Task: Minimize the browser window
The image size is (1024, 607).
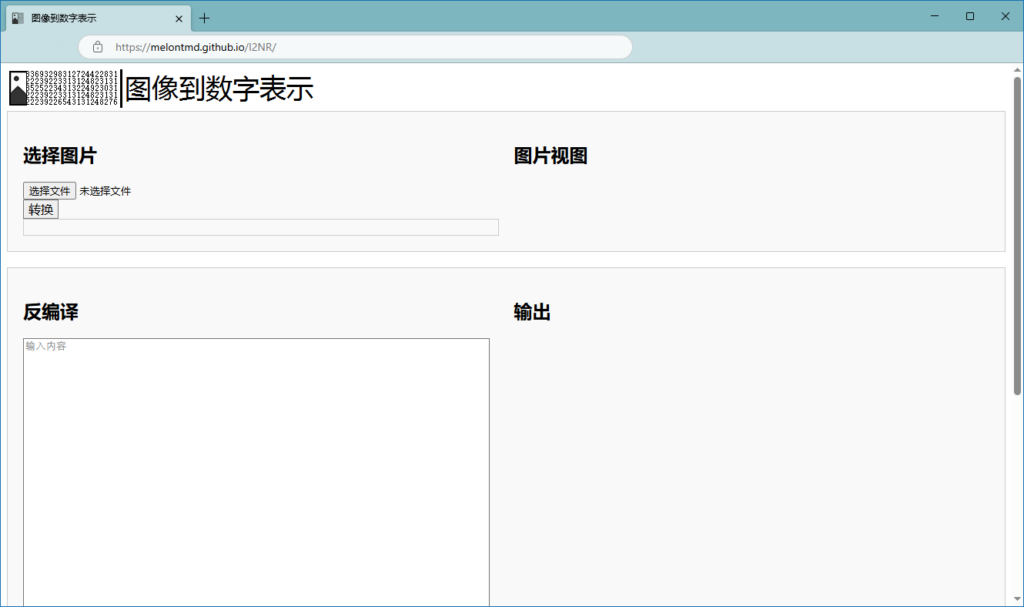Action: [934, 16]
